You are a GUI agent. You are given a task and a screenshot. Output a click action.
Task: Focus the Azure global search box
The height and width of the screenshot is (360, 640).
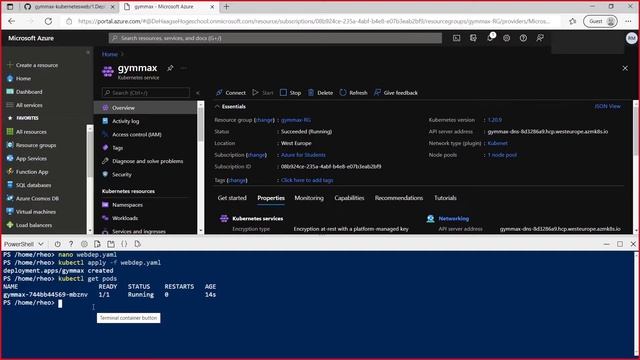coord(275,38)
